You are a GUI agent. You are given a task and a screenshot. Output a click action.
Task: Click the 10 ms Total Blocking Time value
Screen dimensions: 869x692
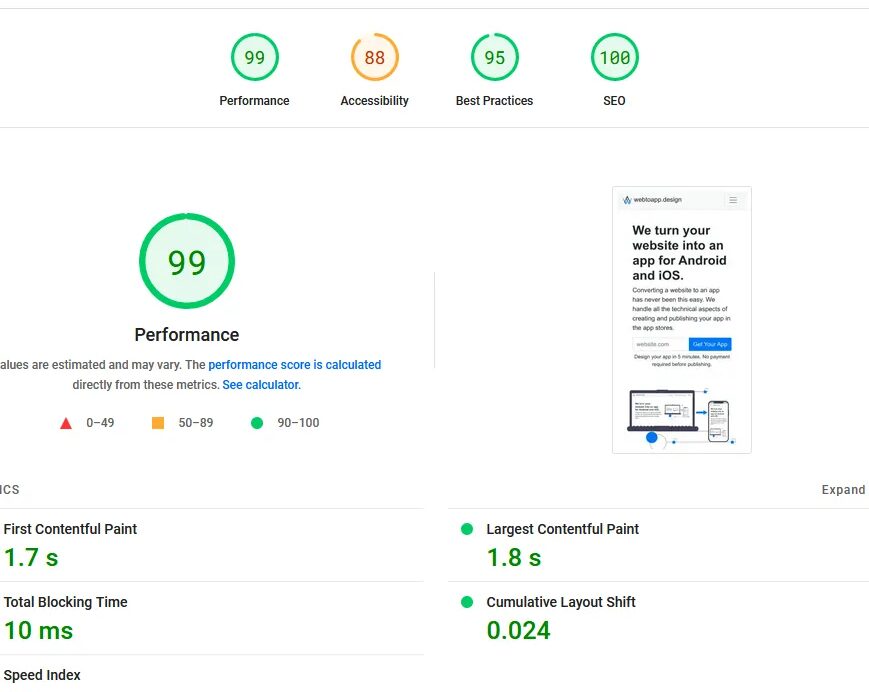coord(38,631)
